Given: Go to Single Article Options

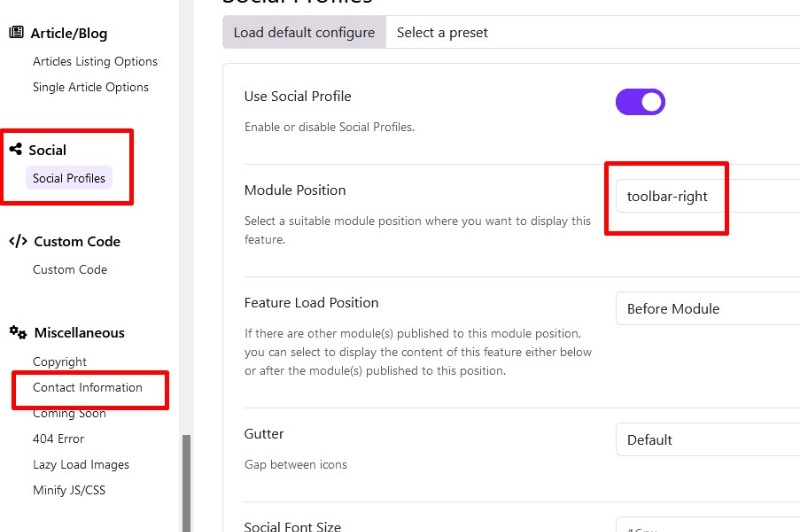Looking at the screenshot, I should click(x=90, y=87).
